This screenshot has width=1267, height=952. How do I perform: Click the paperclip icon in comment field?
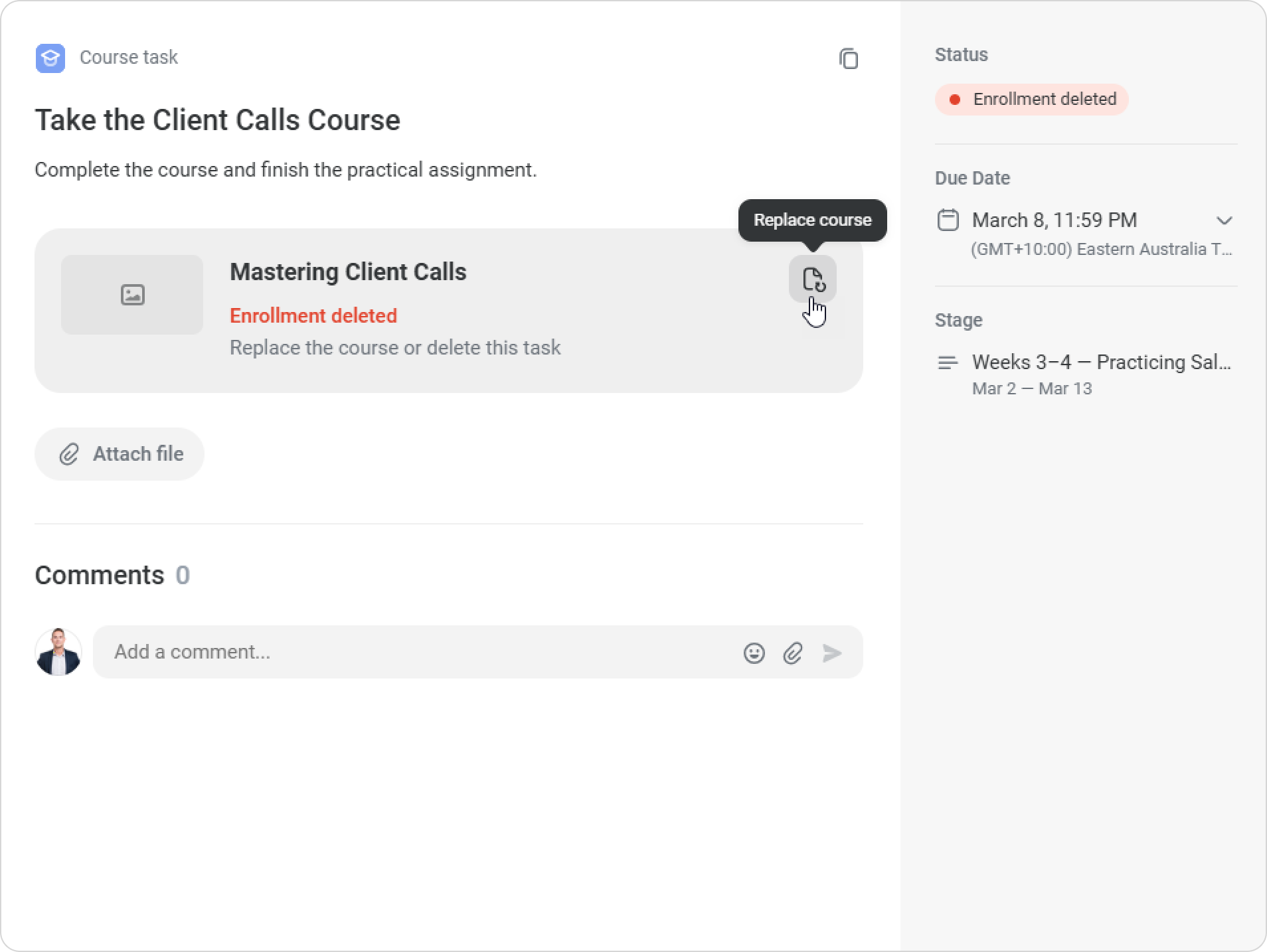[793, 653]
